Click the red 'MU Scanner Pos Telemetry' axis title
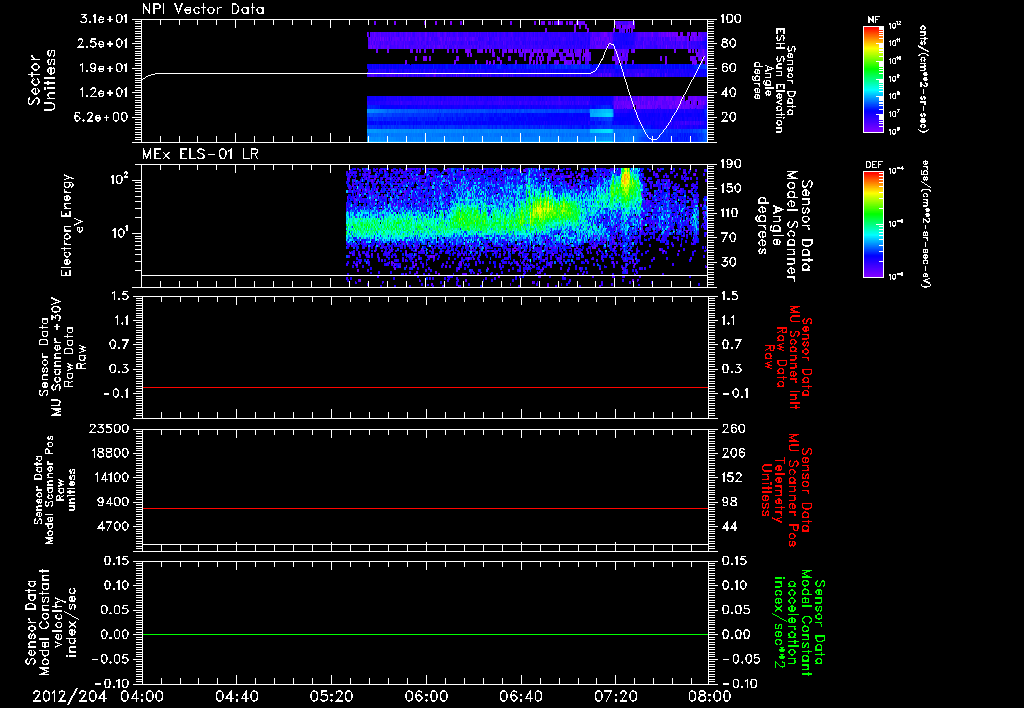Screen dimensions: 1024x708 point(787,490)
